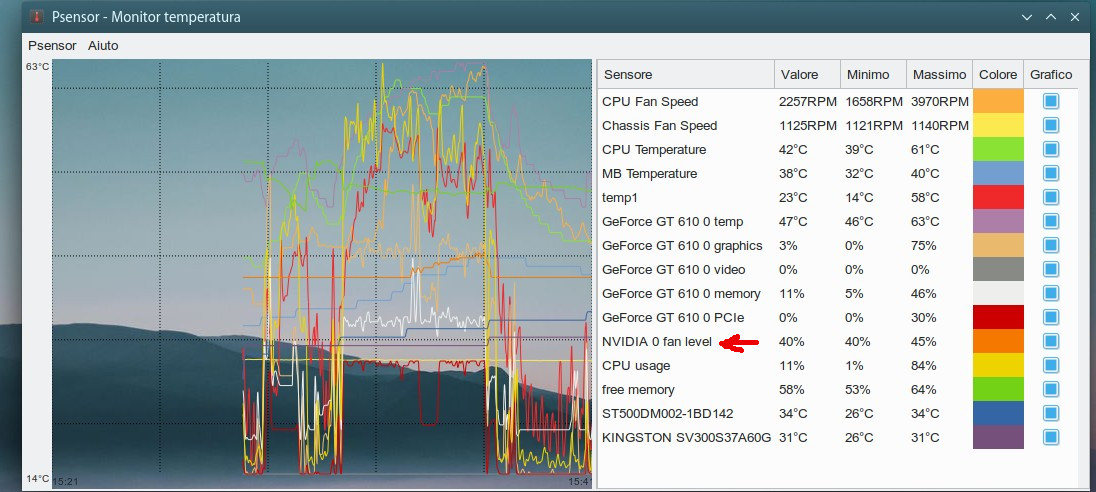Screen dimensions: 1096x492
Task: Toggle graph checkbox for free memory
Action: [1051, 389]
